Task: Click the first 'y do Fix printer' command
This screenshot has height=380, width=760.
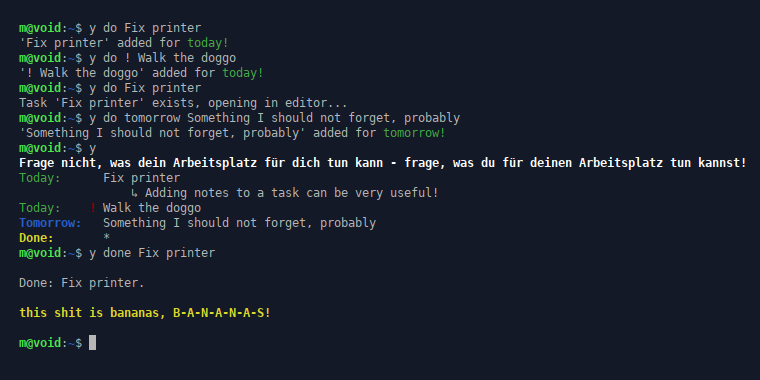Action: [x=145, y=28]
